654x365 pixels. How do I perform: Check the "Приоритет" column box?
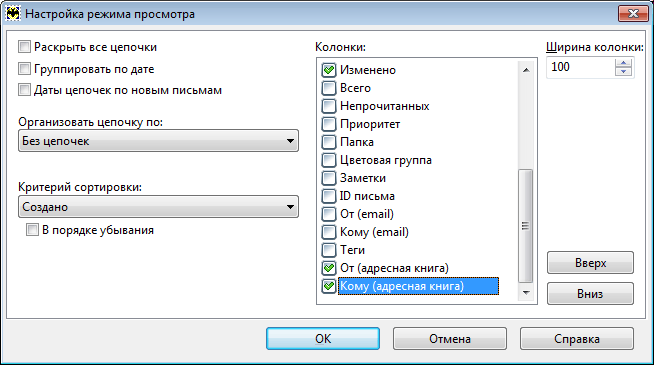tap(329, 124)
